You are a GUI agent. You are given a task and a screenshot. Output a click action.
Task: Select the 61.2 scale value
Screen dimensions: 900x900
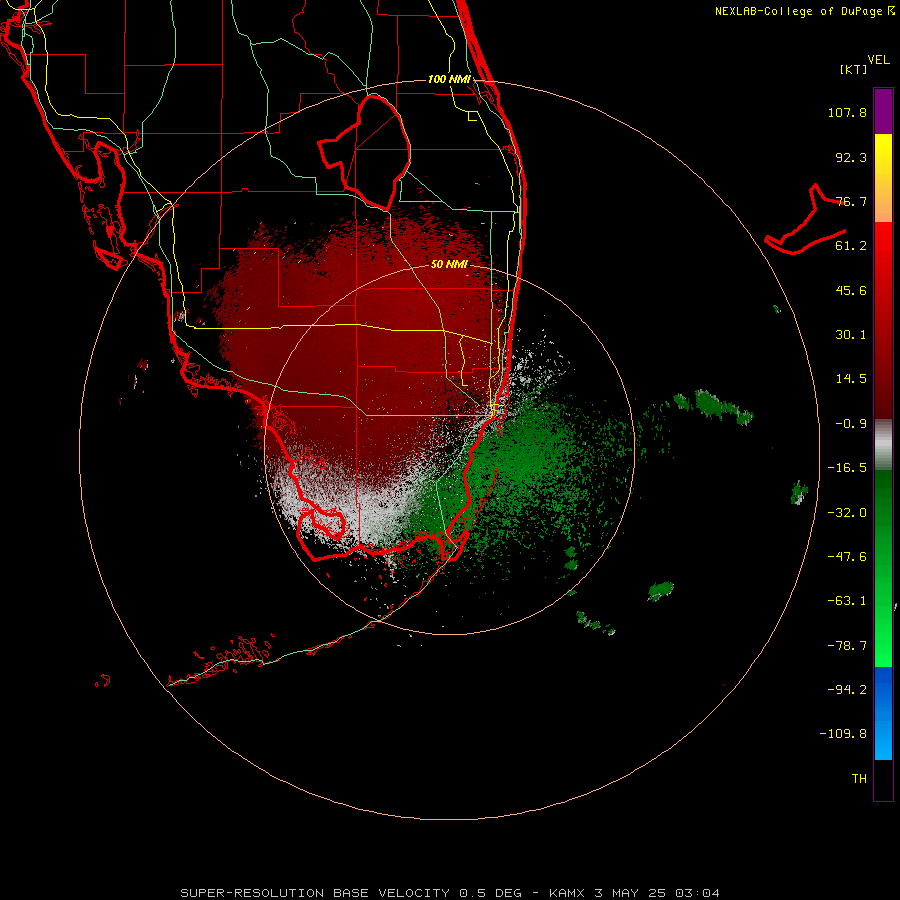pyautogui.click(x=851, y=246)
